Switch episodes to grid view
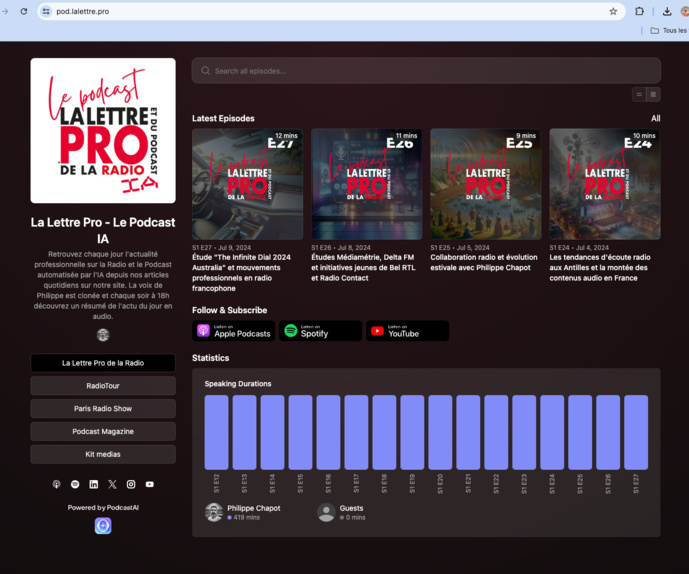This screenshot has height=574, width=689. 653,94
